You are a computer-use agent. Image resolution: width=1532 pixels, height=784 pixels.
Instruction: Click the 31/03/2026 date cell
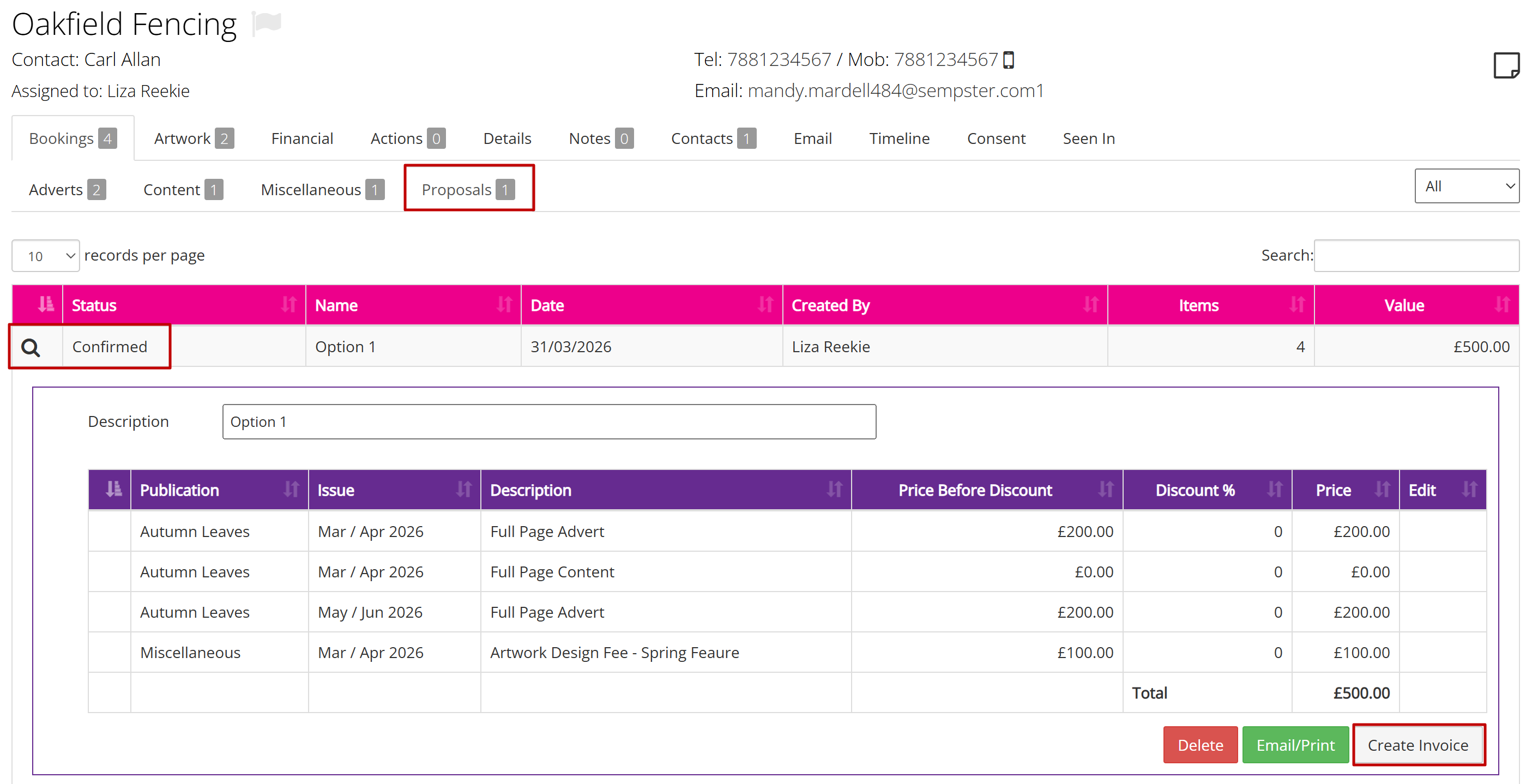pyautogui.click(x=652, y=347)
